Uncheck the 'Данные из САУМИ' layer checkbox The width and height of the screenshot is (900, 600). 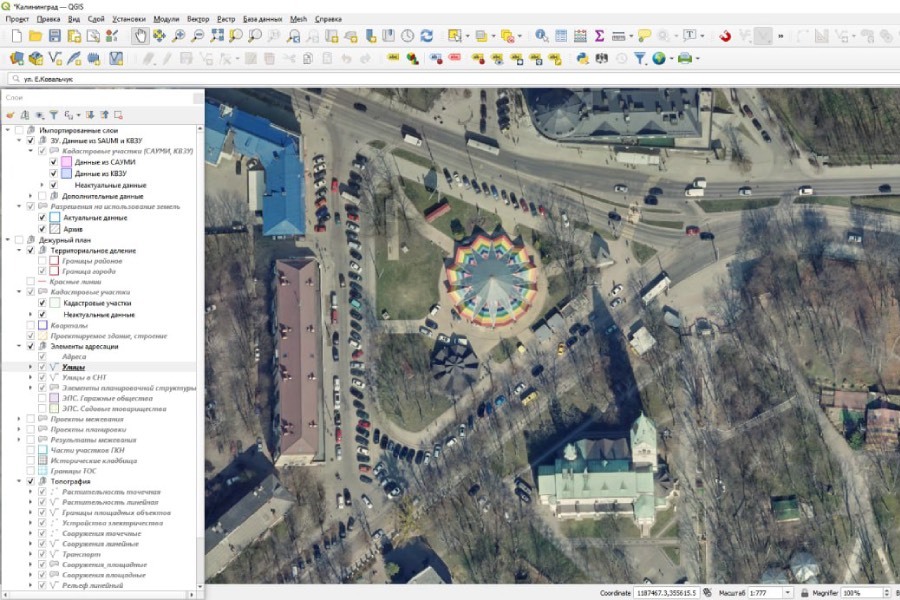point(53,162)
